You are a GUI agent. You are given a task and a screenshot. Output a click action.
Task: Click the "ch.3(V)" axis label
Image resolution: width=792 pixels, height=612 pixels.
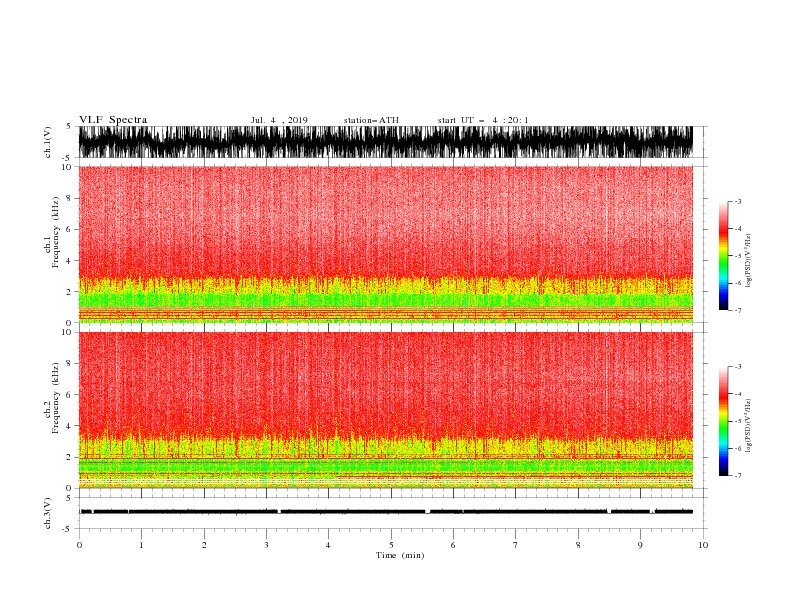(48, 513)
